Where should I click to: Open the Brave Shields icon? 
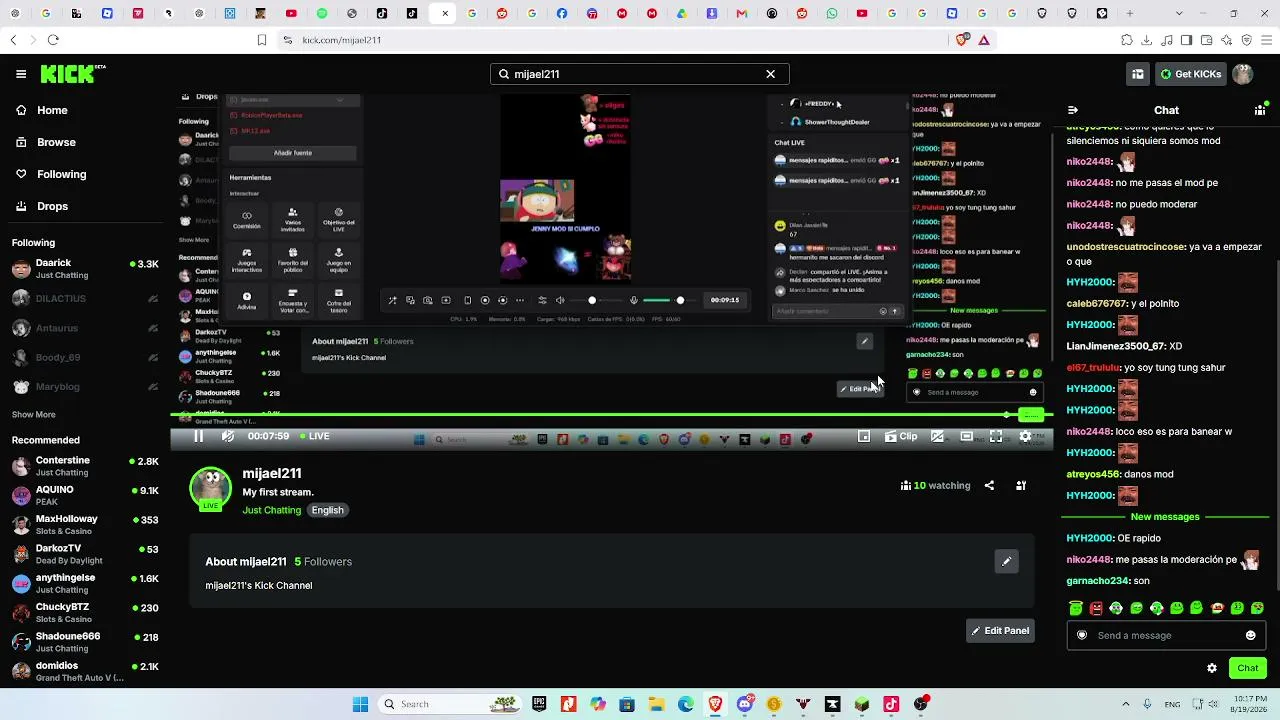click(962, 40)
